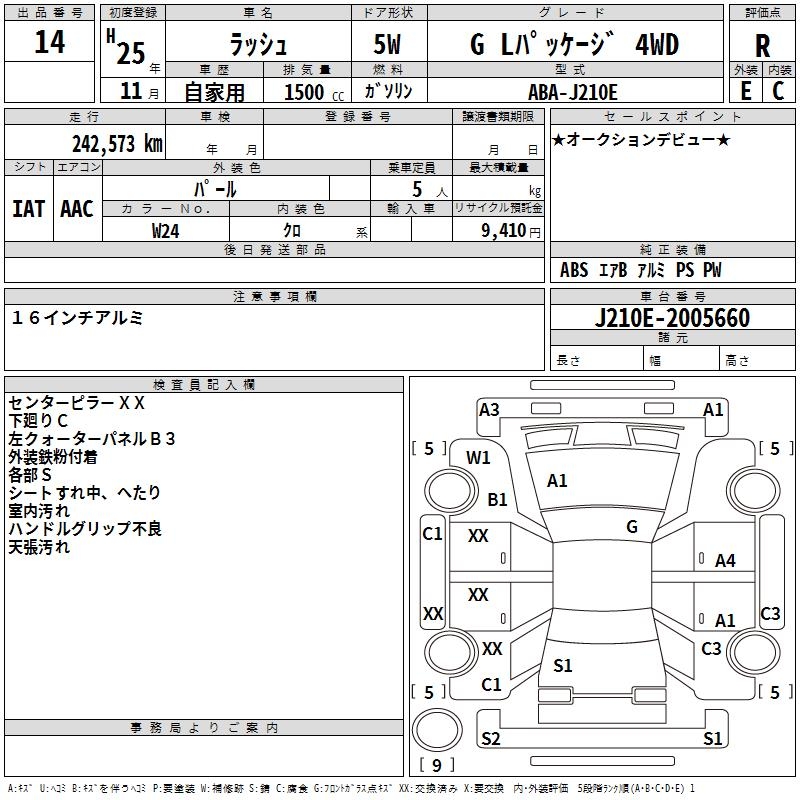
Task: Click first registration year H25
Action: click(x=126, y=47)
